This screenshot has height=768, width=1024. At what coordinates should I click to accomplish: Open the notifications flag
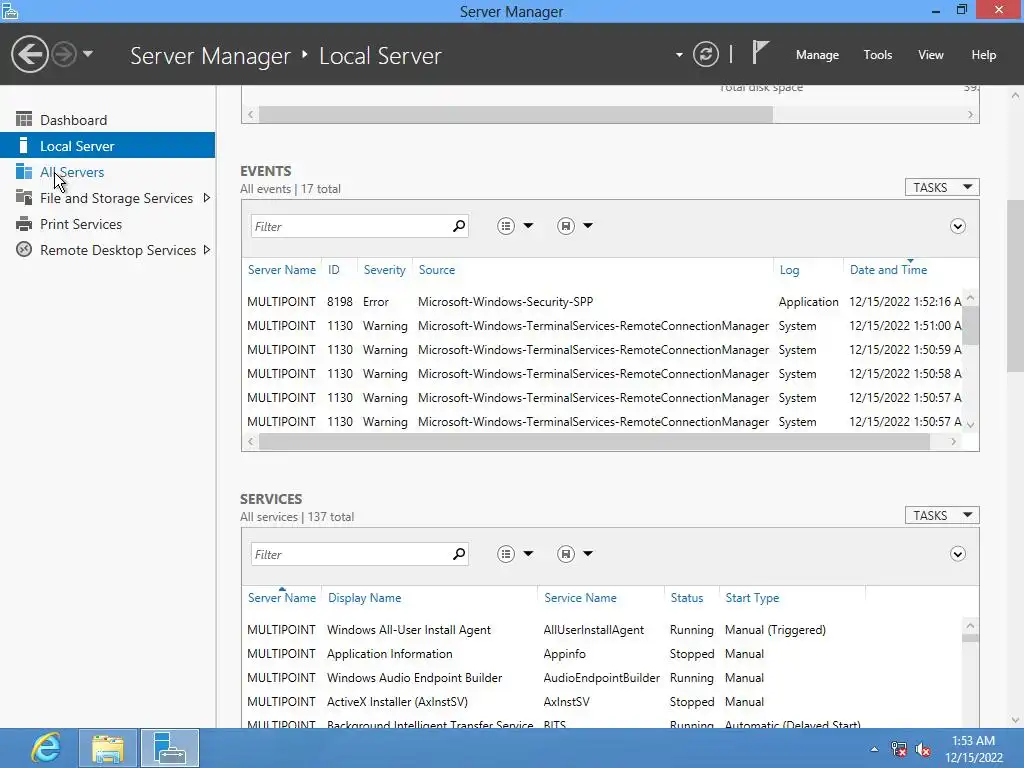(x=760, y=52)
